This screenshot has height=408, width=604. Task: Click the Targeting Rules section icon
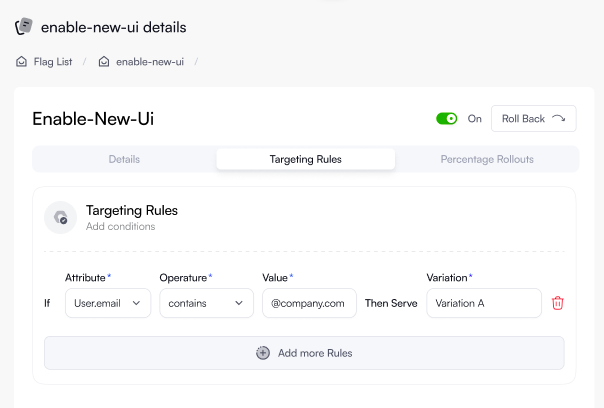(x=62, y=217)
